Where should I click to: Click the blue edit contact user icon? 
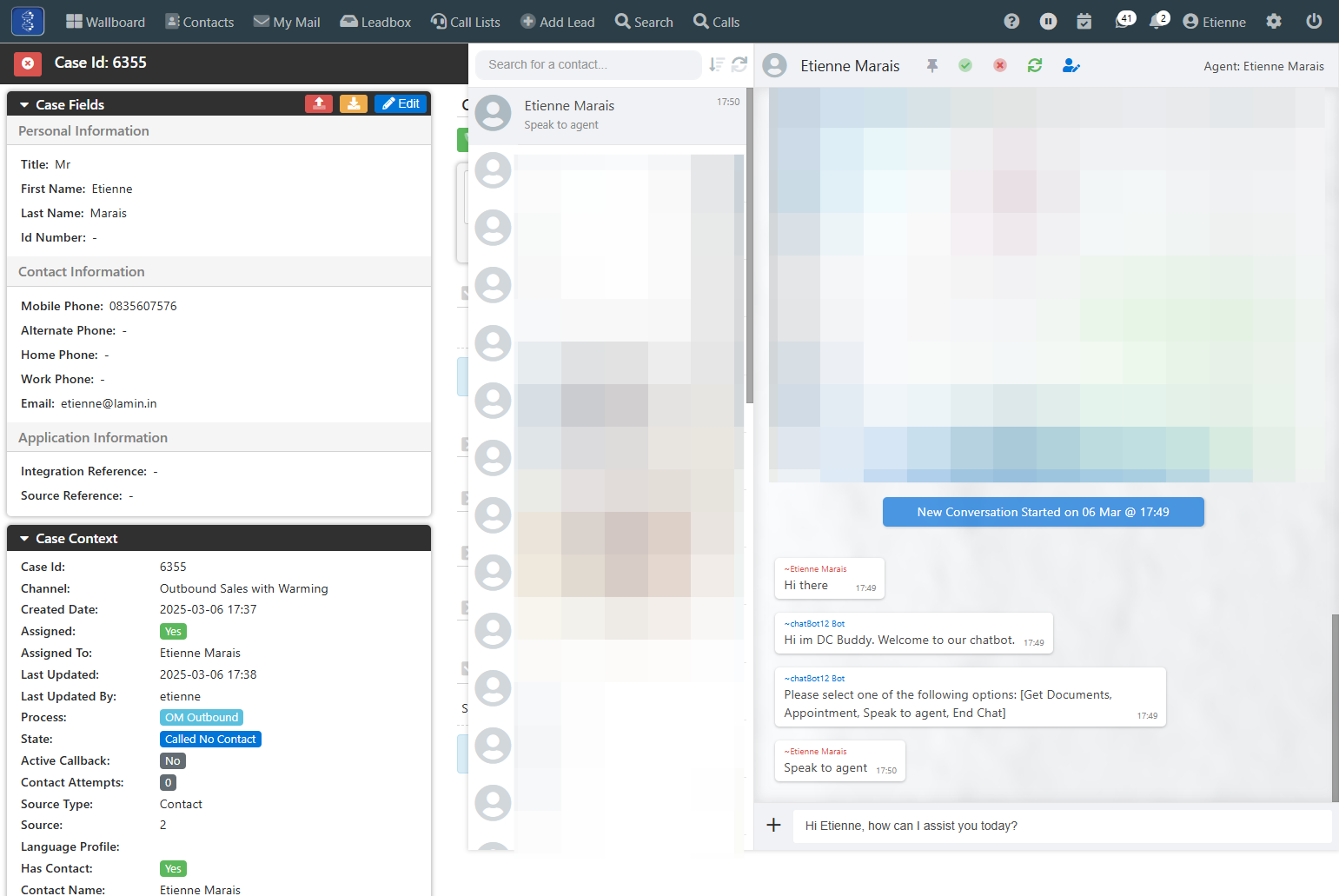pyautogui.click(x=1071, y=65)
